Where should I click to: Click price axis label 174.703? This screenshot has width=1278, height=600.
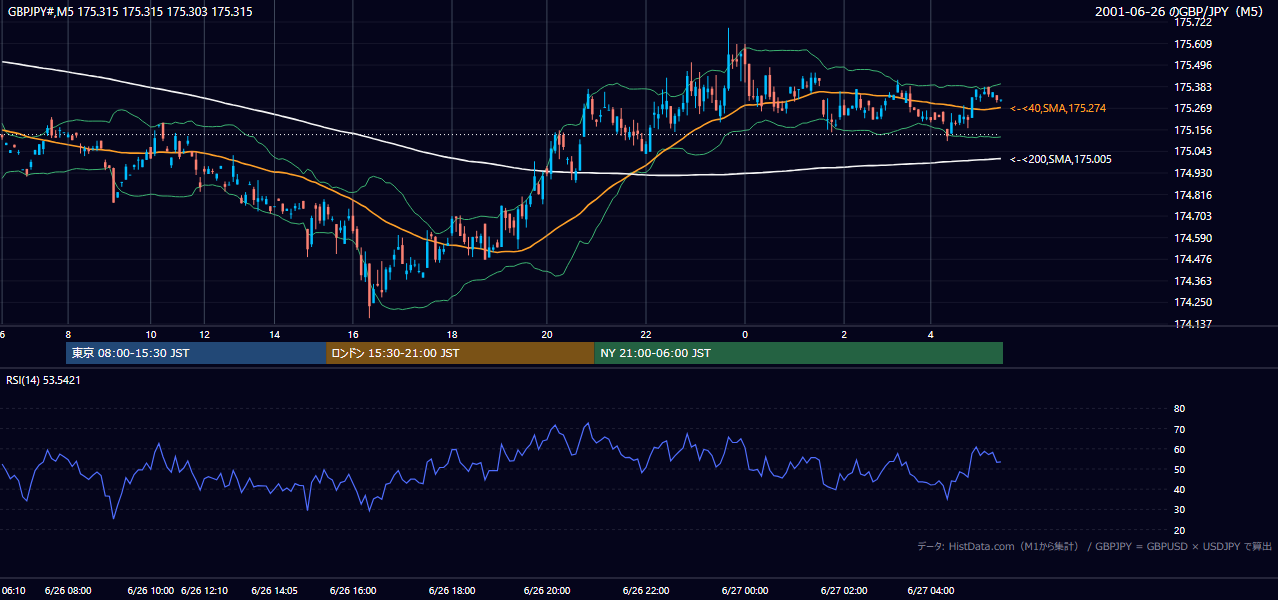pyautogui.click(x=1192, y=216)
